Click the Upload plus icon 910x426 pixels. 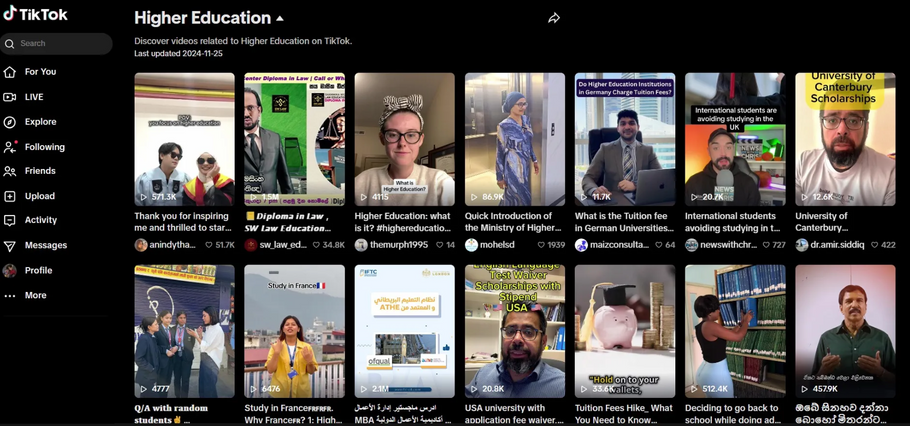9,196
